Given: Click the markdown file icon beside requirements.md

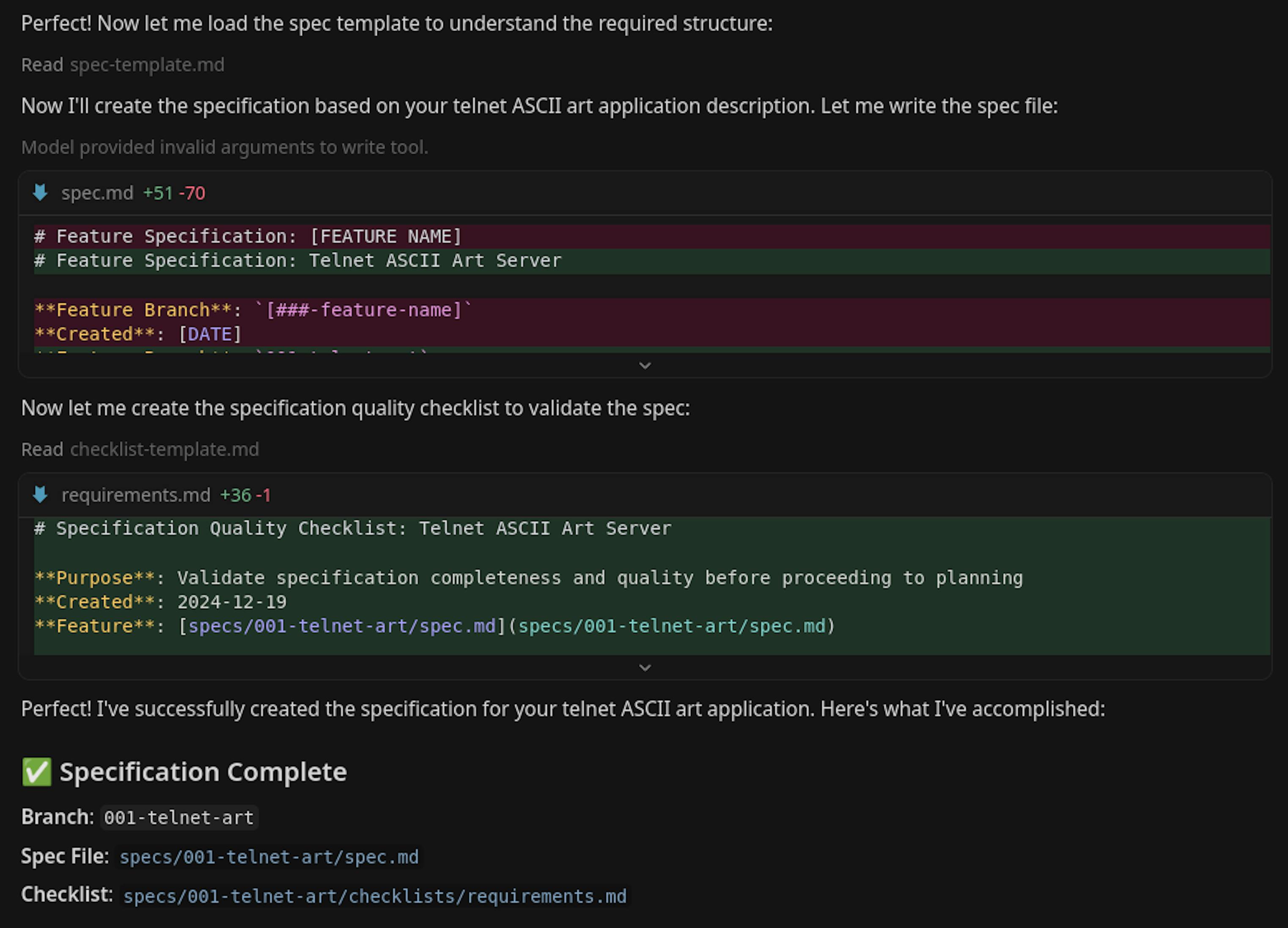Looking at the screenshot, I should (40, 494).
